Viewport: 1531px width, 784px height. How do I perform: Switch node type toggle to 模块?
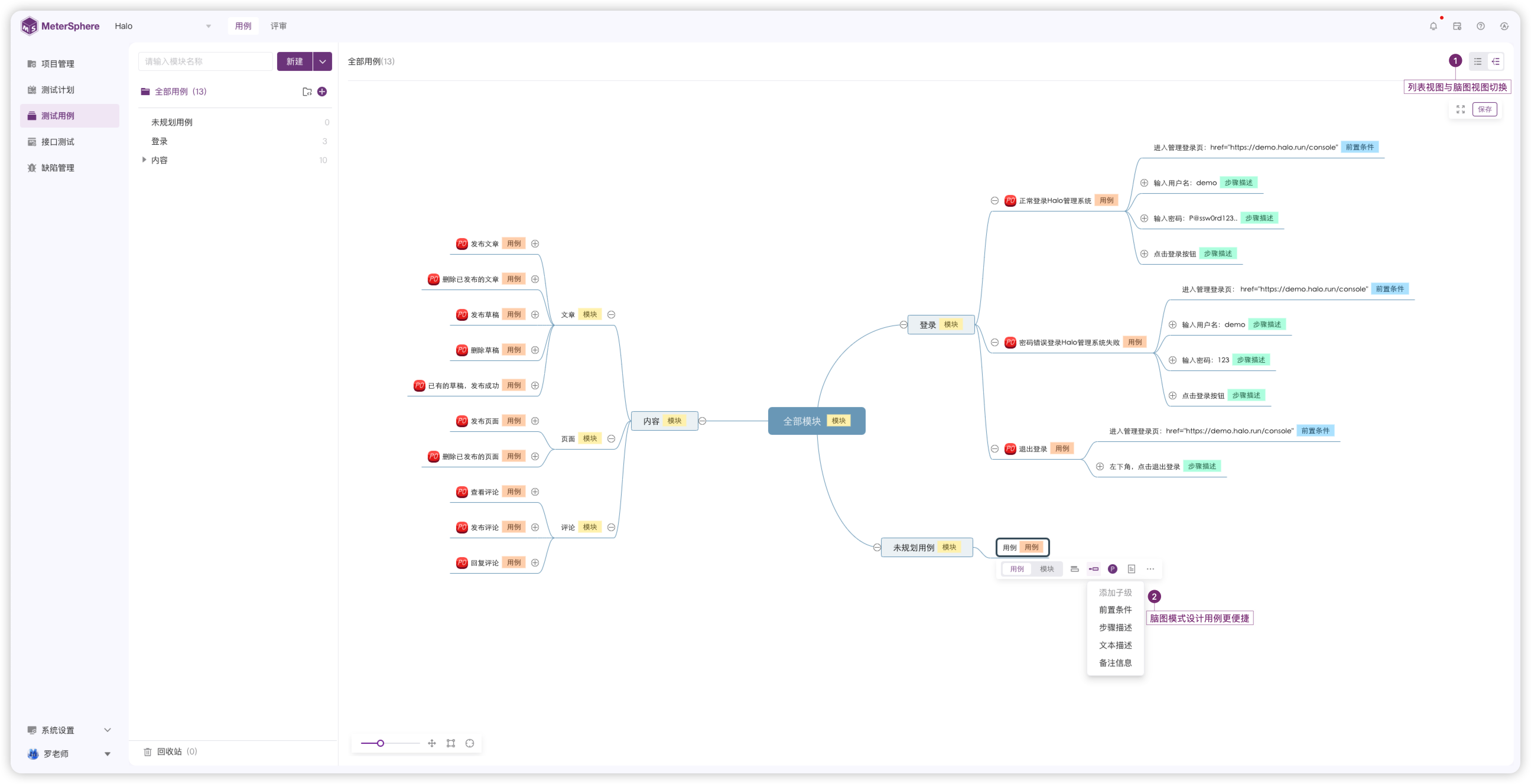click(x=1048, y=569)
